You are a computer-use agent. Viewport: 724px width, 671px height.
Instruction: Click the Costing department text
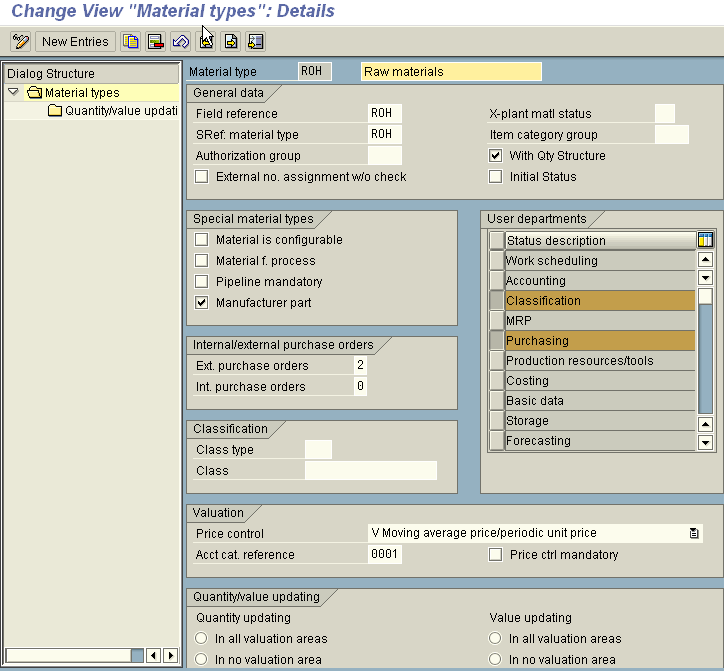pos(527,381)
